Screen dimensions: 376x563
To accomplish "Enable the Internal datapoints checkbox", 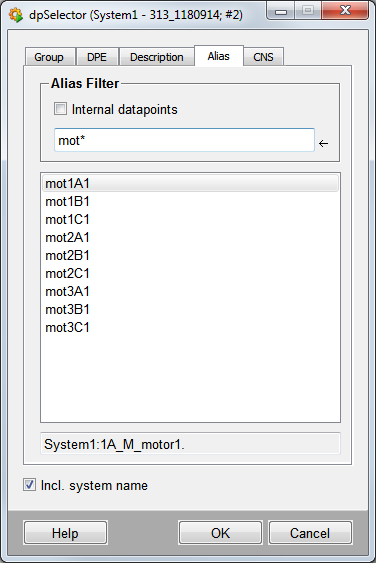I will (60, 109).
